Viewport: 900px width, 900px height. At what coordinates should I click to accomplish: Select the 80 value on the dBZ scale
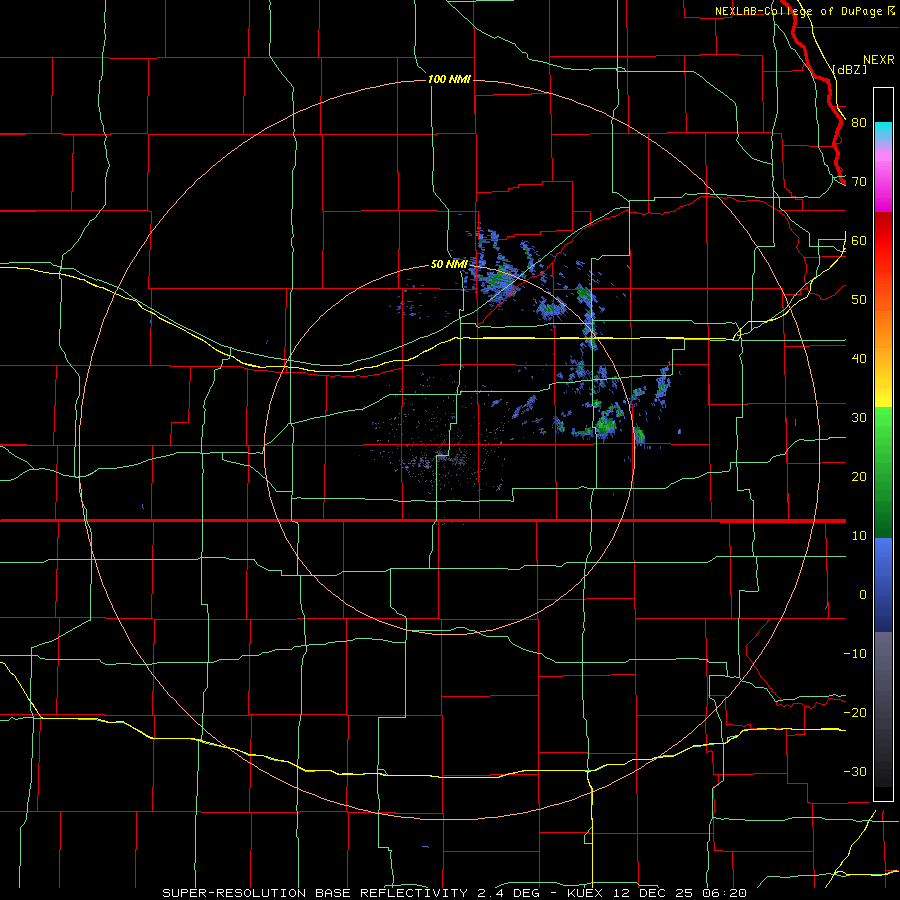coord(859,122)
